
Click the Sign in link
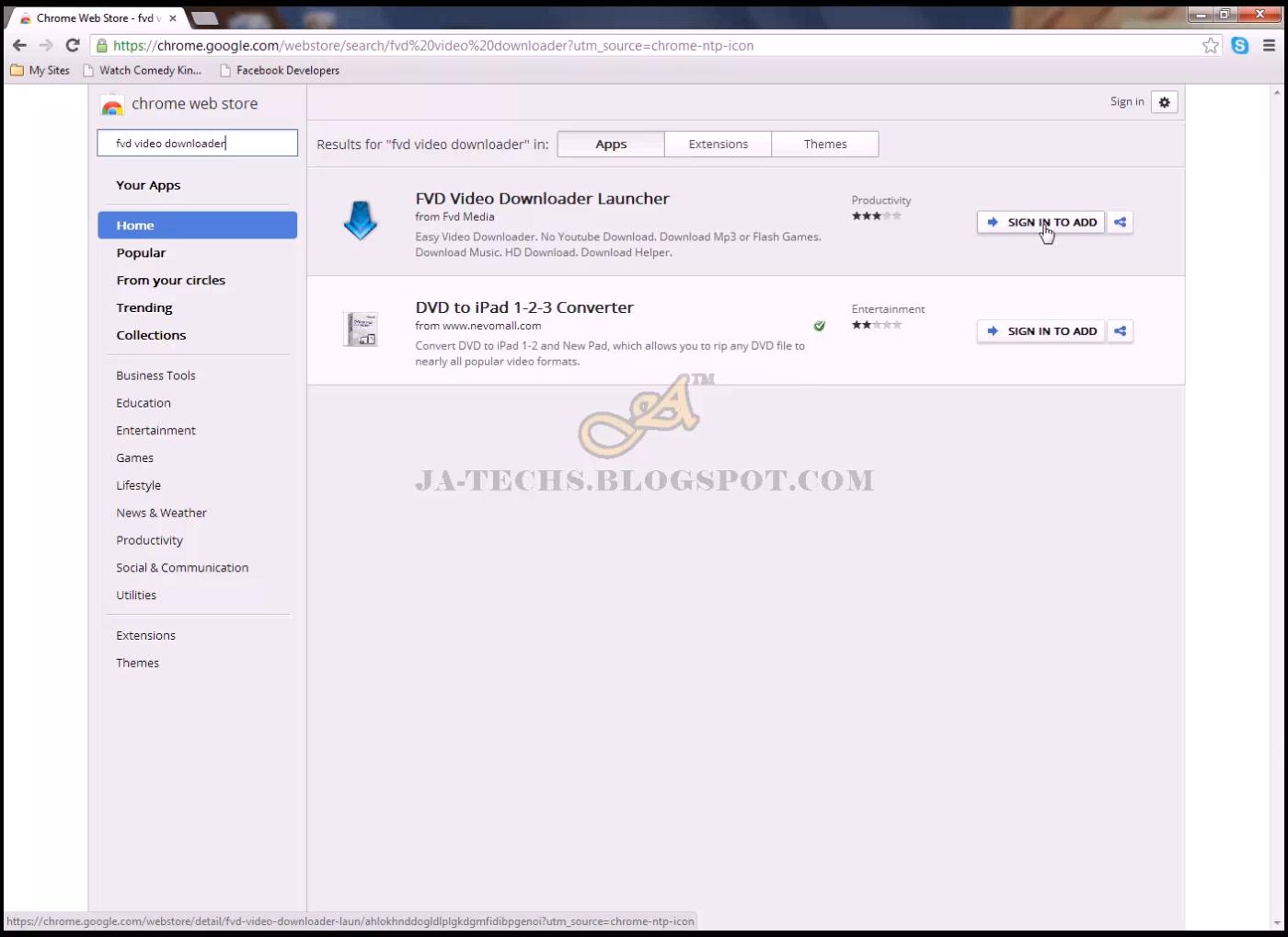pyautogui.click(x=1125, y=101)
